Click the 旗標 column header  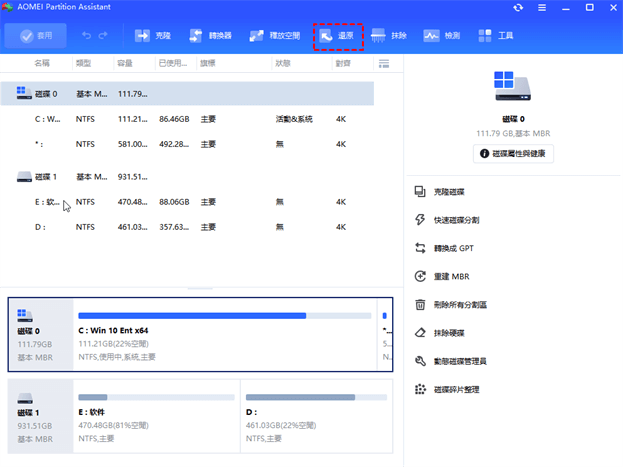pos(207,63)
